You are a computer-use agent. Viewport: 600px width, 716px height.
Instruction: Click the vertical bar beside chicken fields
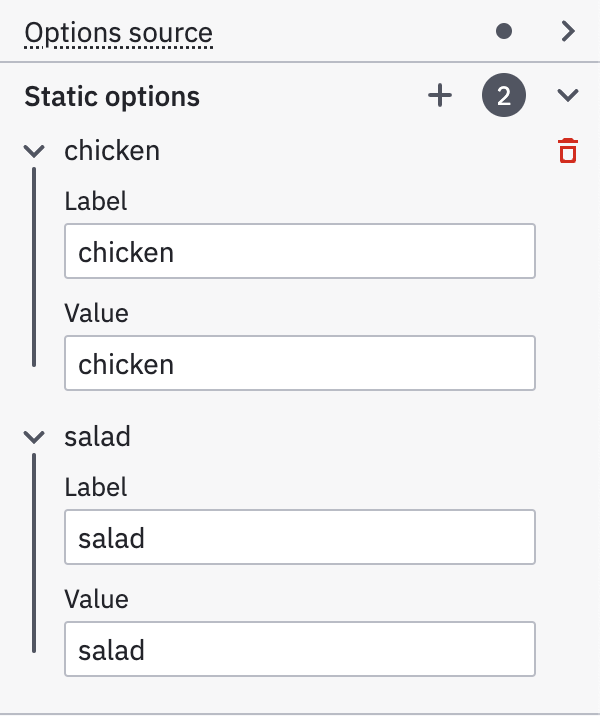pos(34,268)
